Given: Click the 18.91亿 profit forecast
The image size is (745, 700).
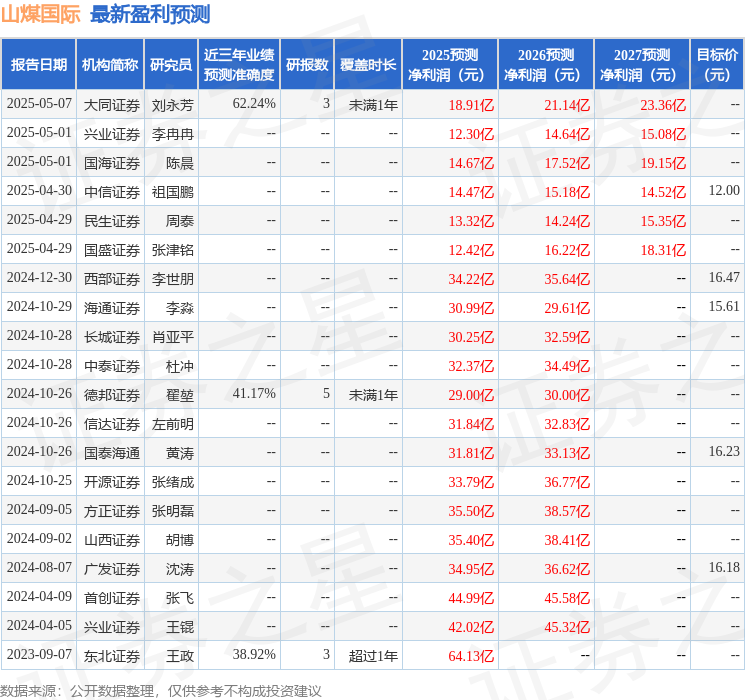Looking at the screenshot, I should (471, 105).
